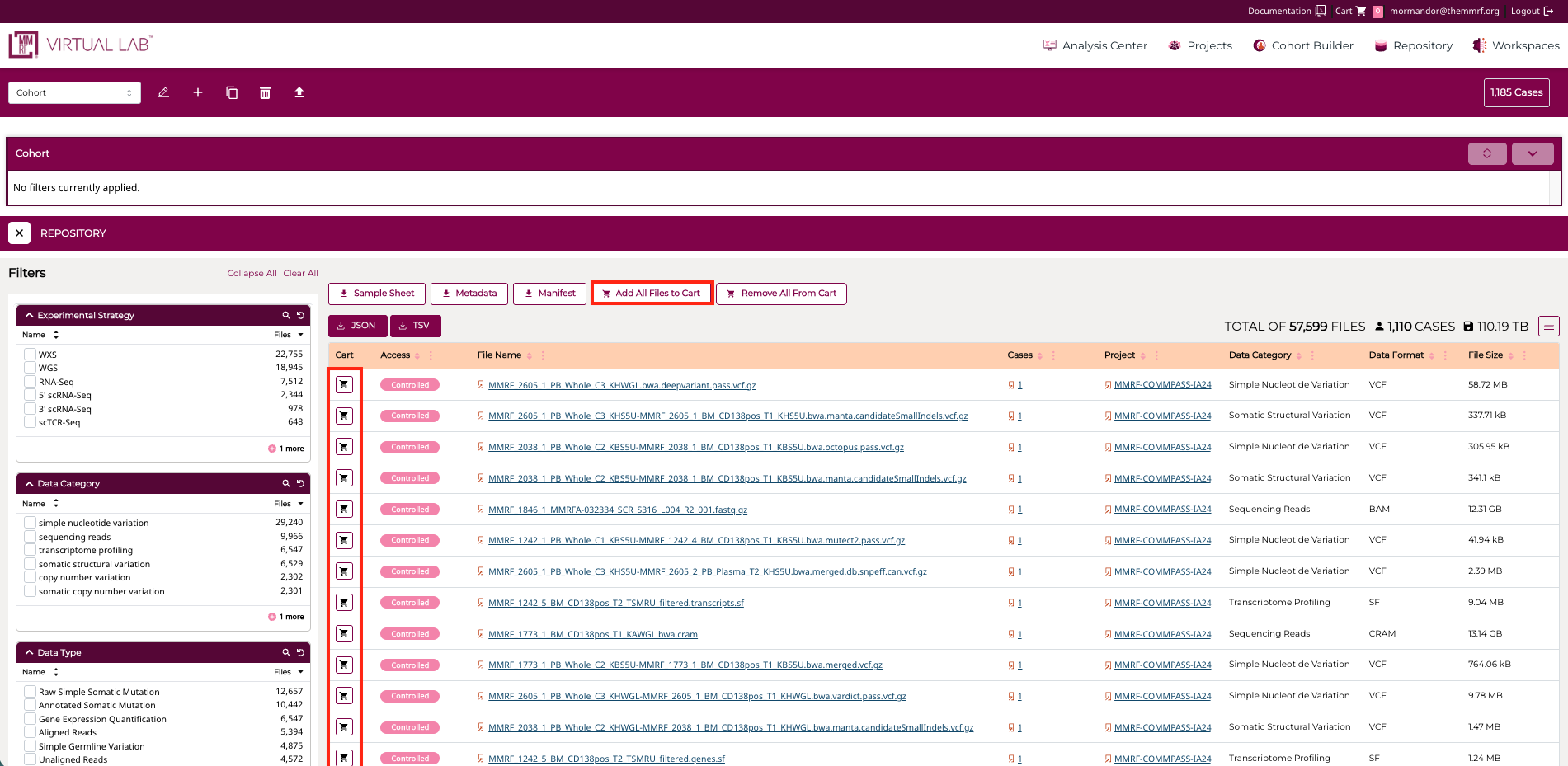
Task: Delete the cohort via the trash icon
Action: 265,92
